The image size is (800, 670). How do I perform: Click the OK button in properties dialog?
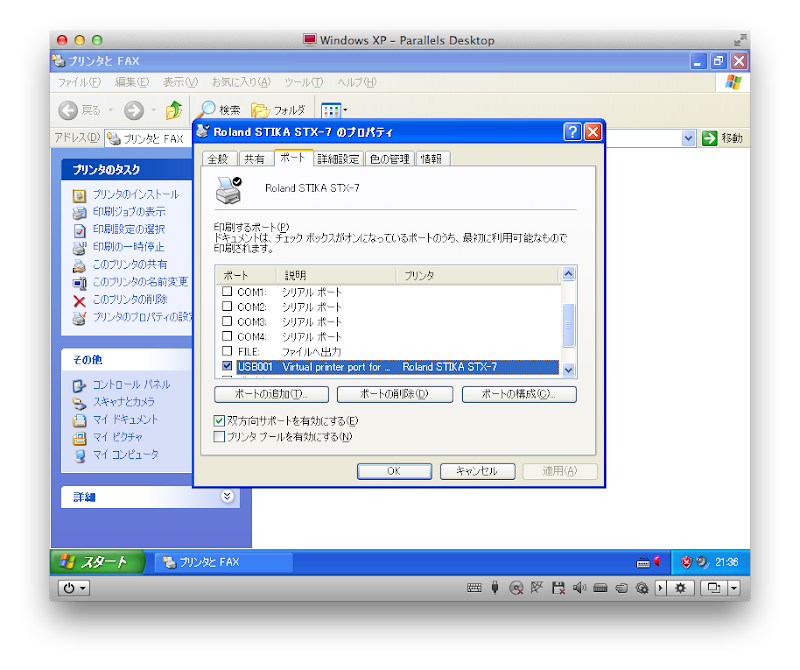coord(394,471)
